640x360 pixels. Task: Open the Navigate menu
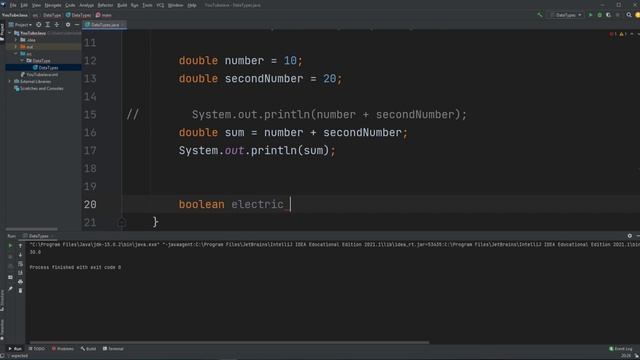(53, 5)
